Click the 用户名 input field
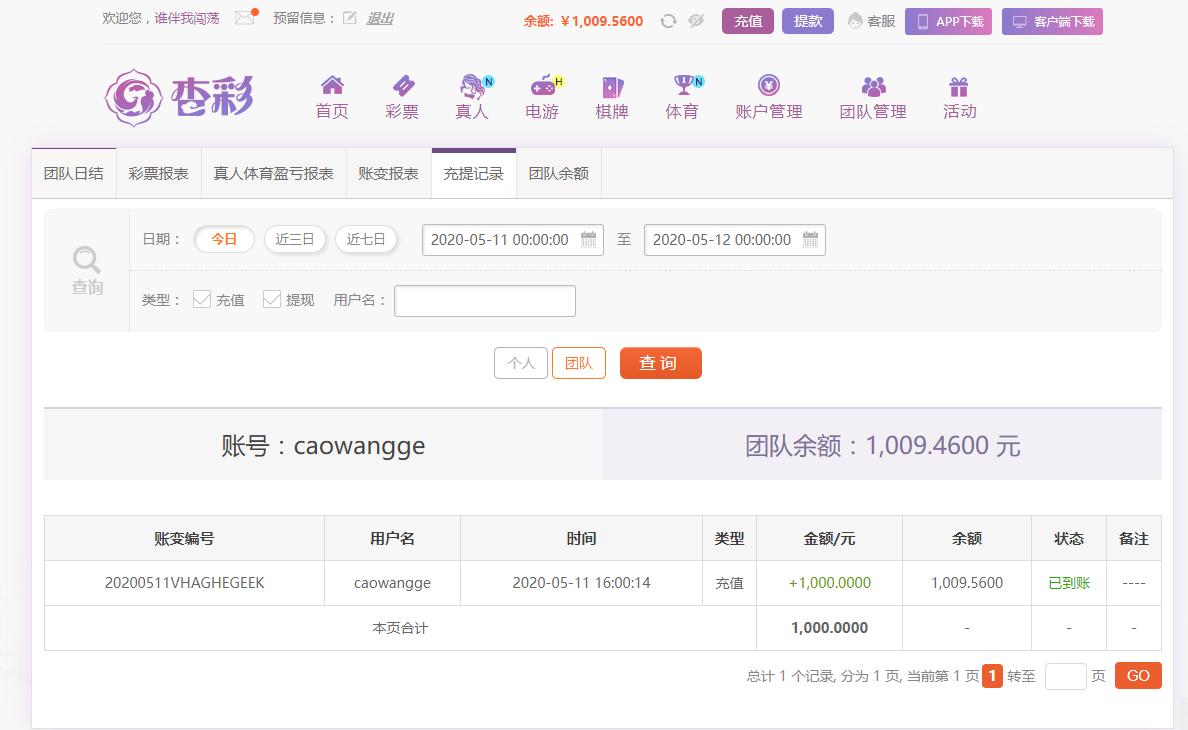 coord(485,301)
